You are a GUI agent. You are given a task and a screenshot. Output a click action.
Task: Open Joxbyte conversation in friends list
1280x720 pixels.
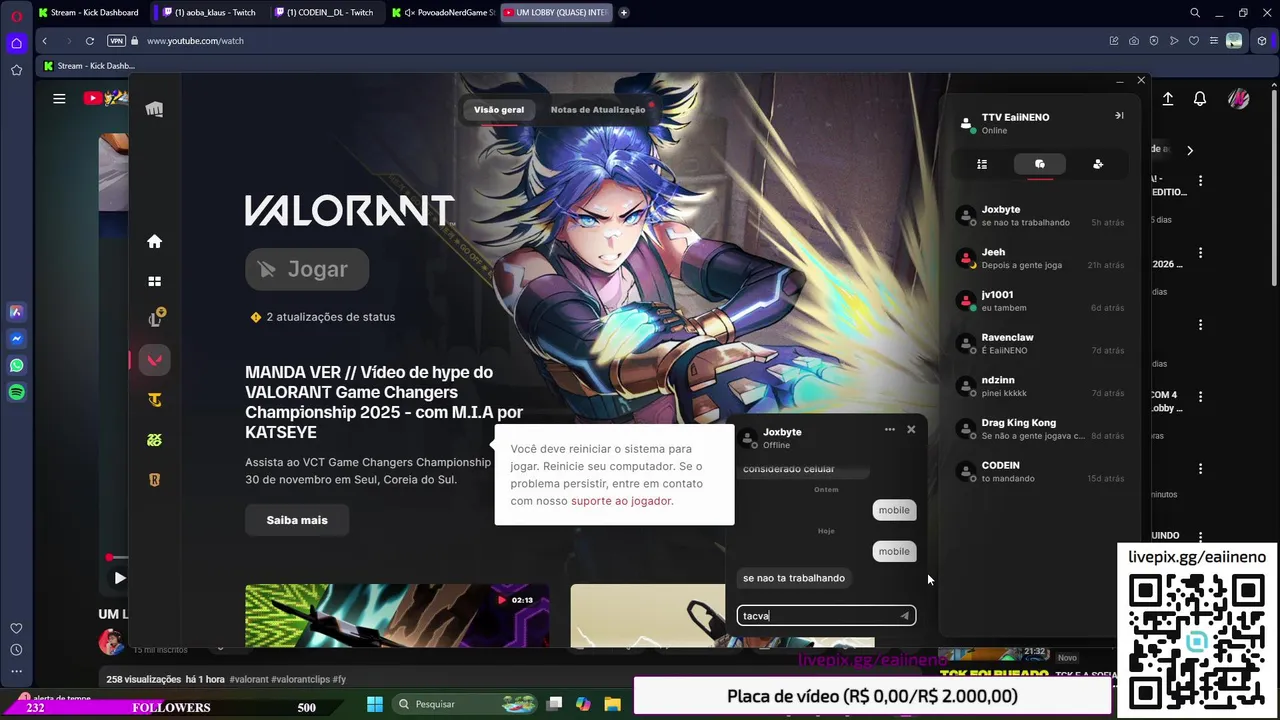[x=1040, y=216]
